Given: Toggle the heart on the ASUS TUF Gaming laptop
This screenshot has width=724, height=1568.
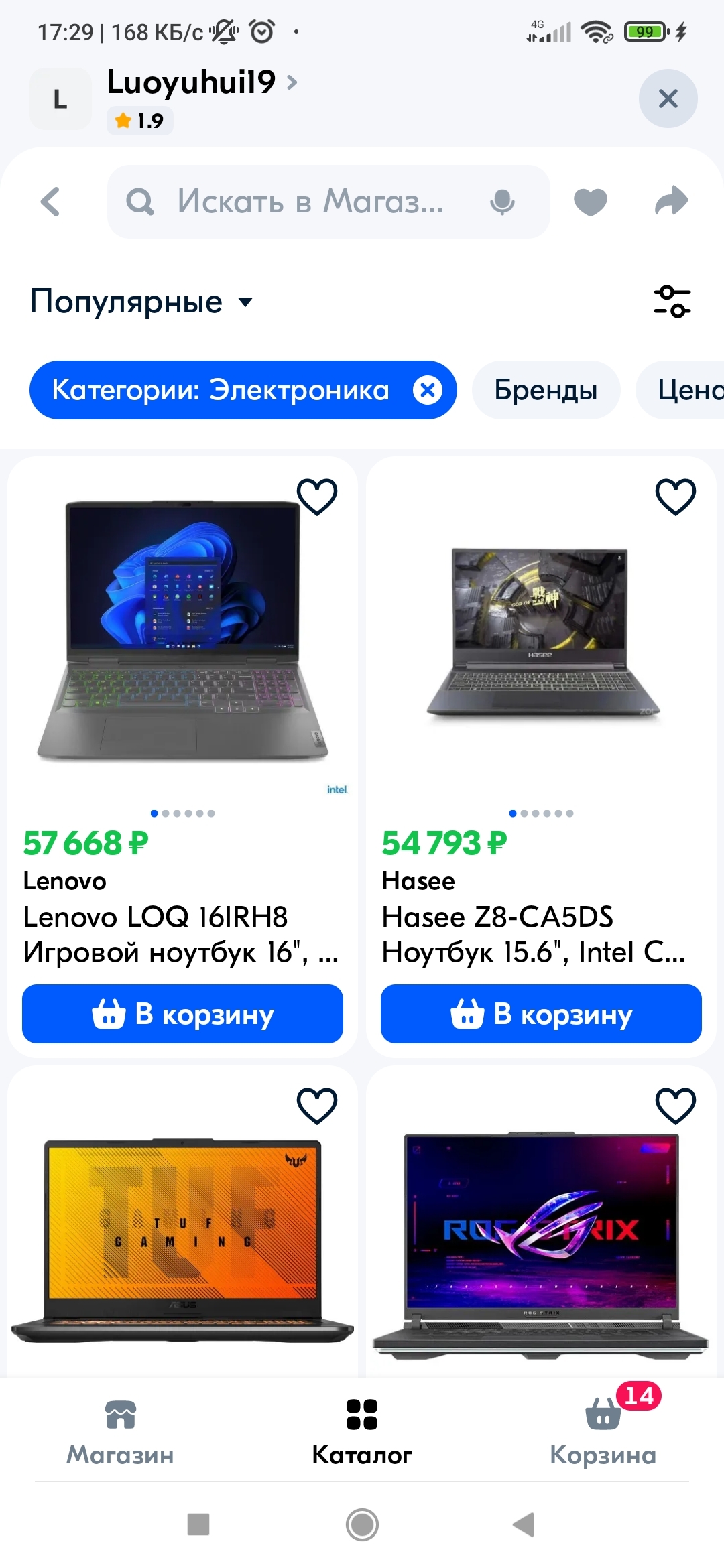Looking at the screenshot, I should (x=317, y=1106).
